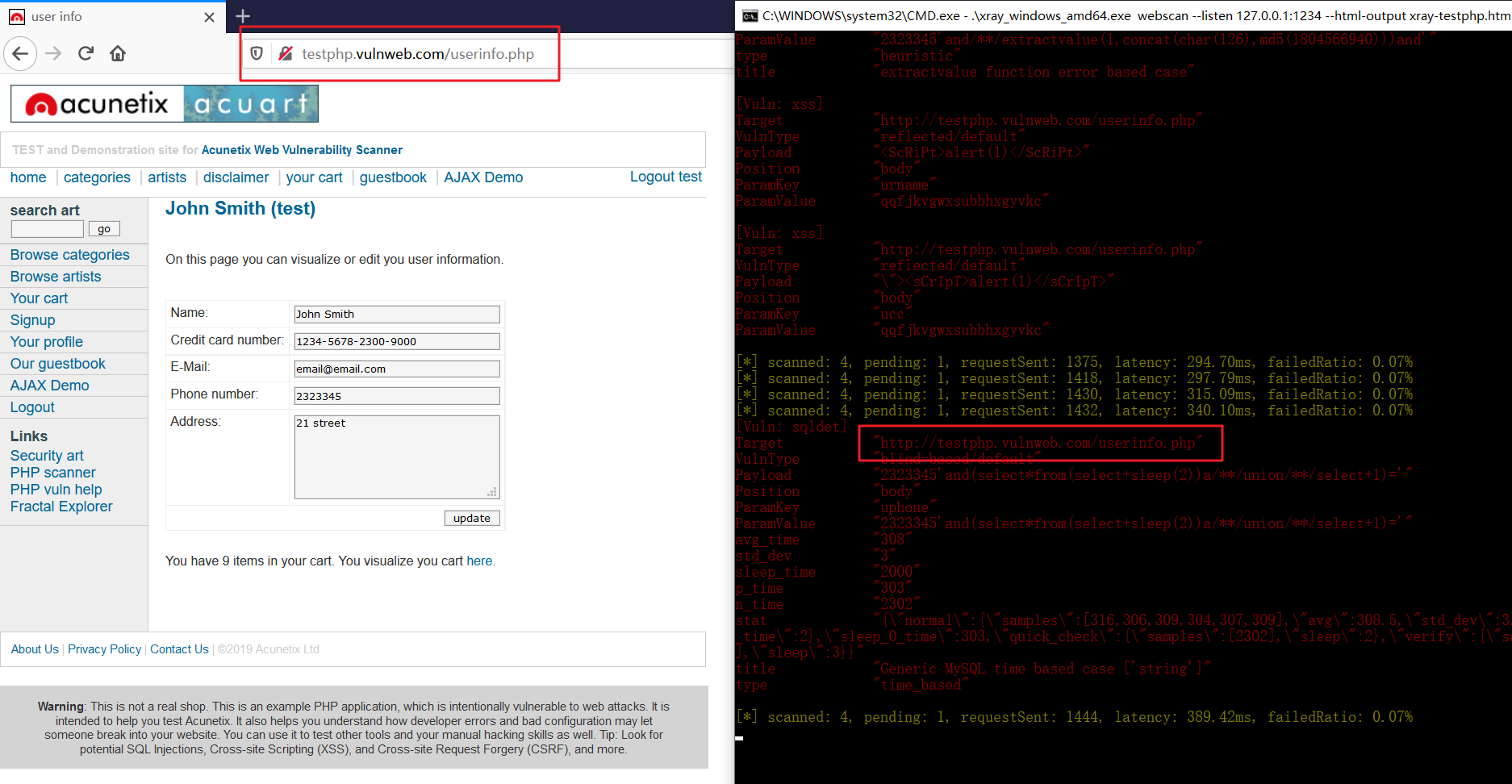Click the 'here' cart link

pyautogui.click(x=479, y=561)
